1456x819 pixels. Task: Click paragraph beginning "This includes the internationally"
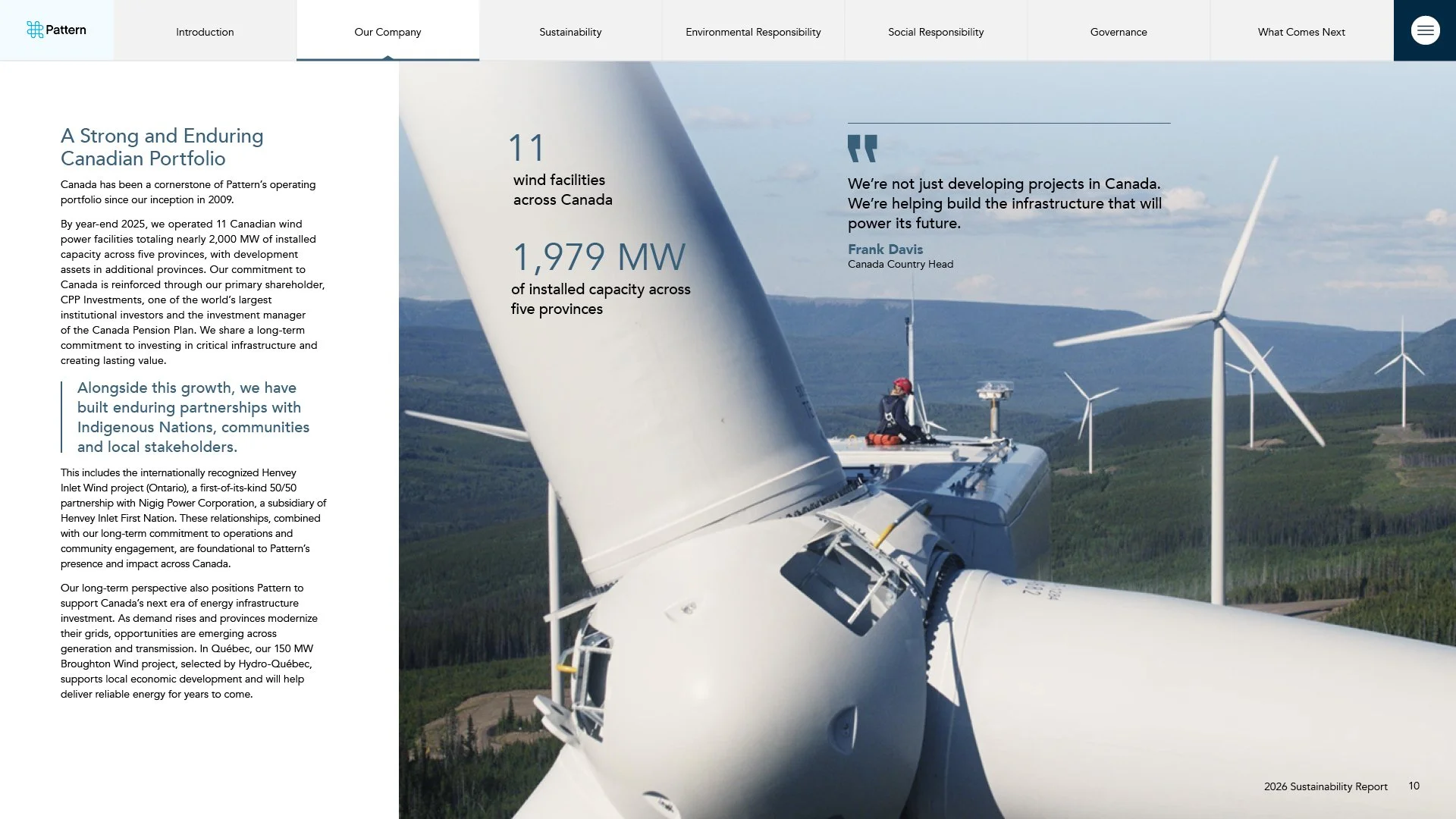point(193,518)
